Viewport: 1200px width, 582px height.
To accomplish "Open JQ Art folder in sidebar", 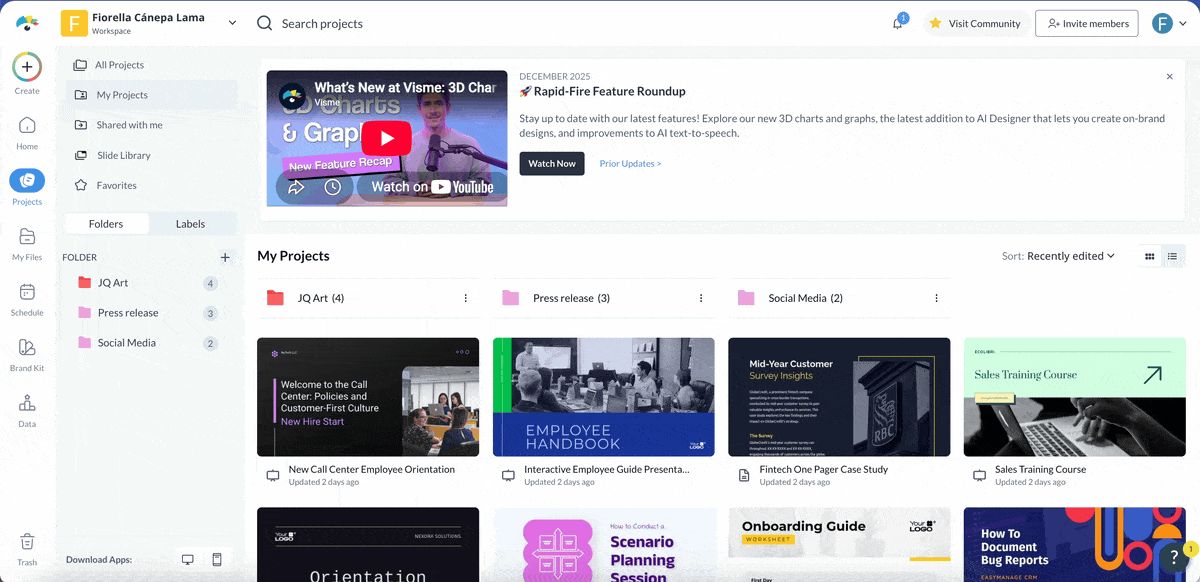I will click(148, 283).
